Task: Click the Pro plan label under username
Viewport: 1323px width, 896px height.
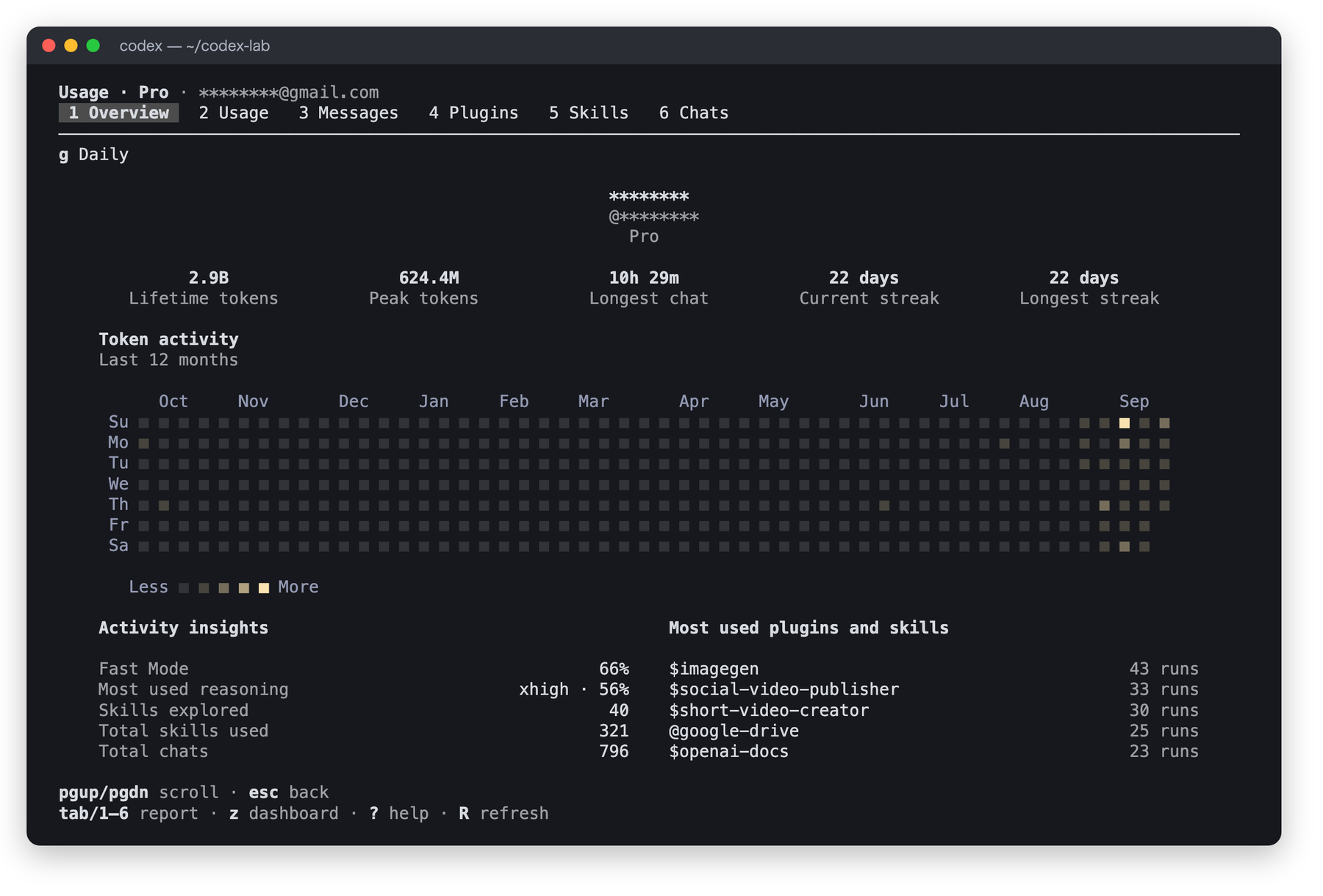Action: pyautogui.click(x=644, y=237)
